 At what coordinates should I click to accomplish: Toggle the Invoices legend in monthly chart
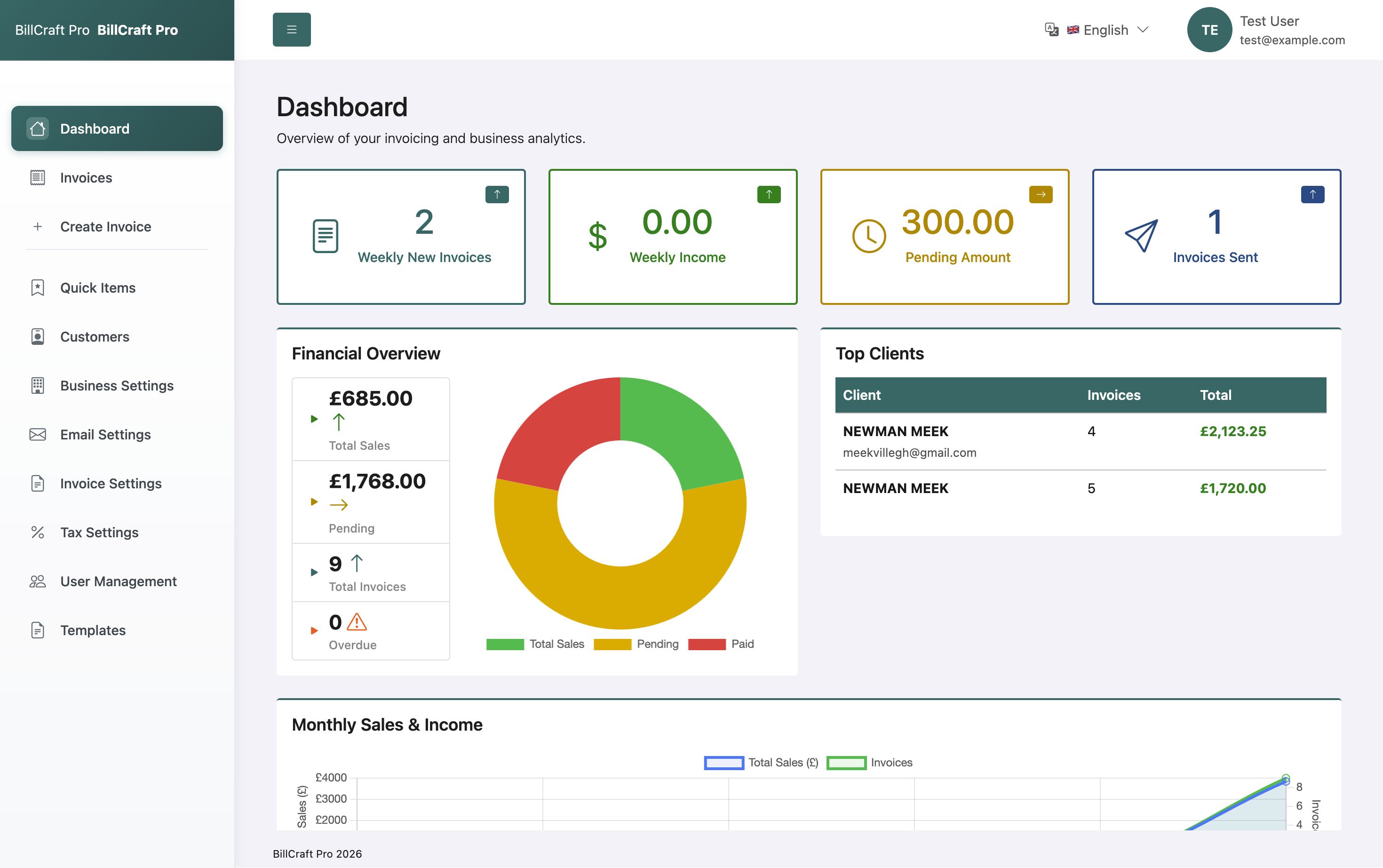tap(869, 763)
